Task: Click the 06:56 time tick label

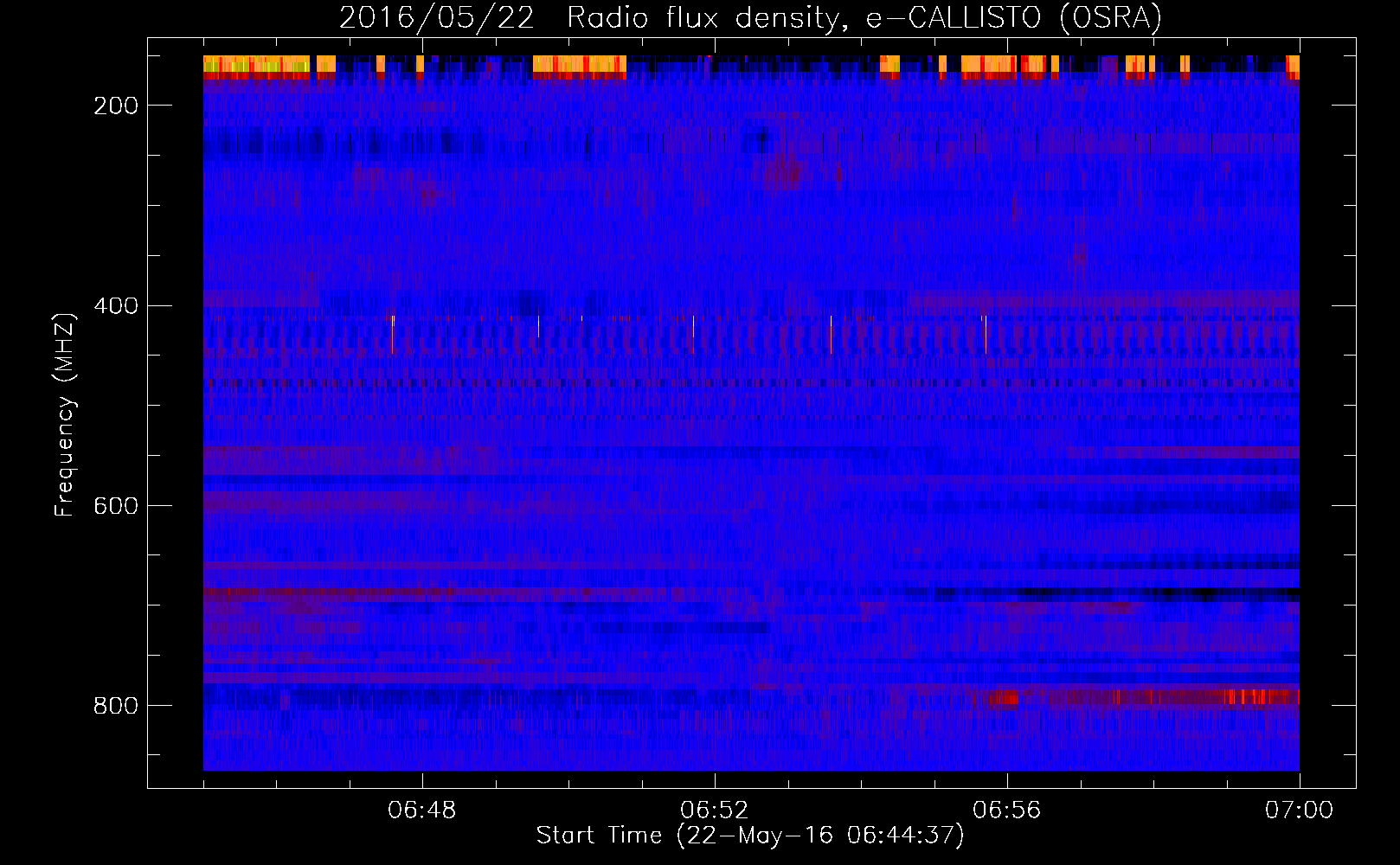Action: 1007,811
